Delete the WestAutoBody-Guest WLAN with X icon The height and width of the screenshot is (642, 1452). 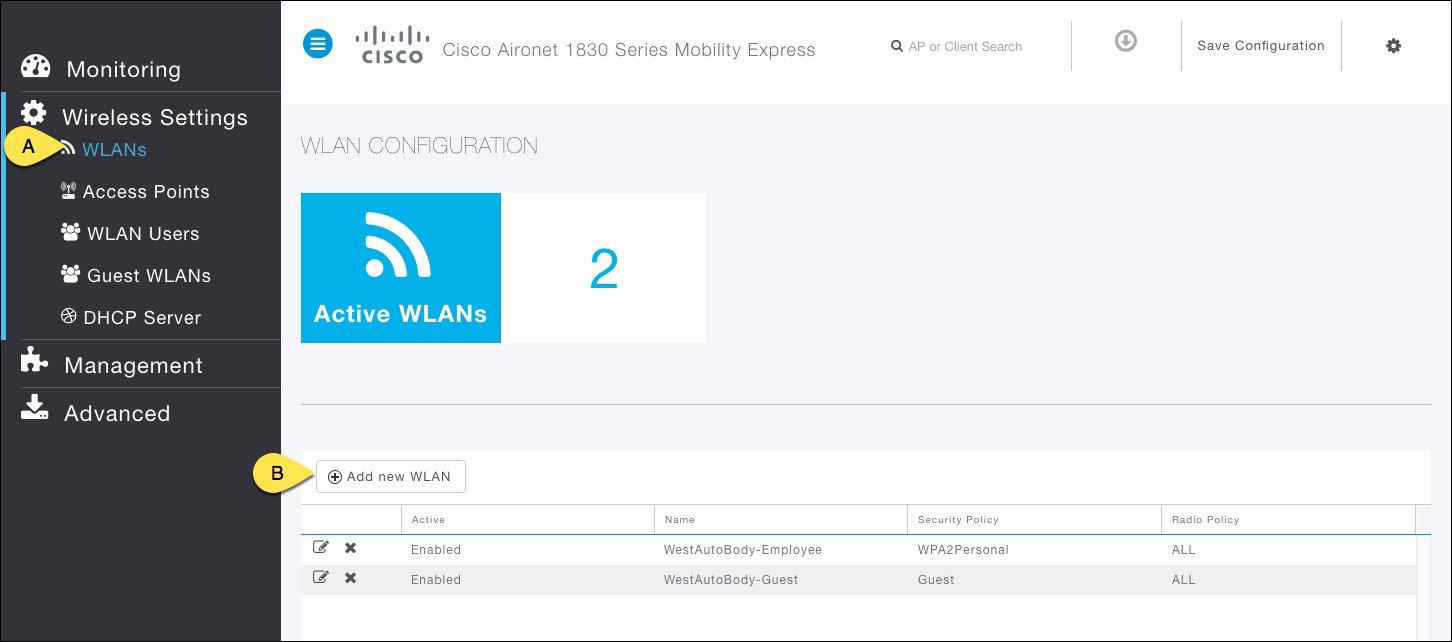point(349,577)
